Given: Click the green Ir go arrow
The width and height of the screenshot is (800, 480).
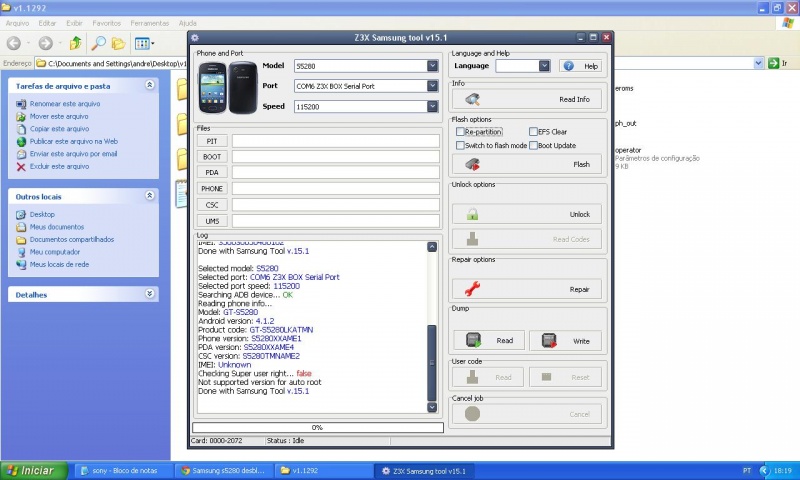Looking at the screenshot, I should click(x=773, y=63).
